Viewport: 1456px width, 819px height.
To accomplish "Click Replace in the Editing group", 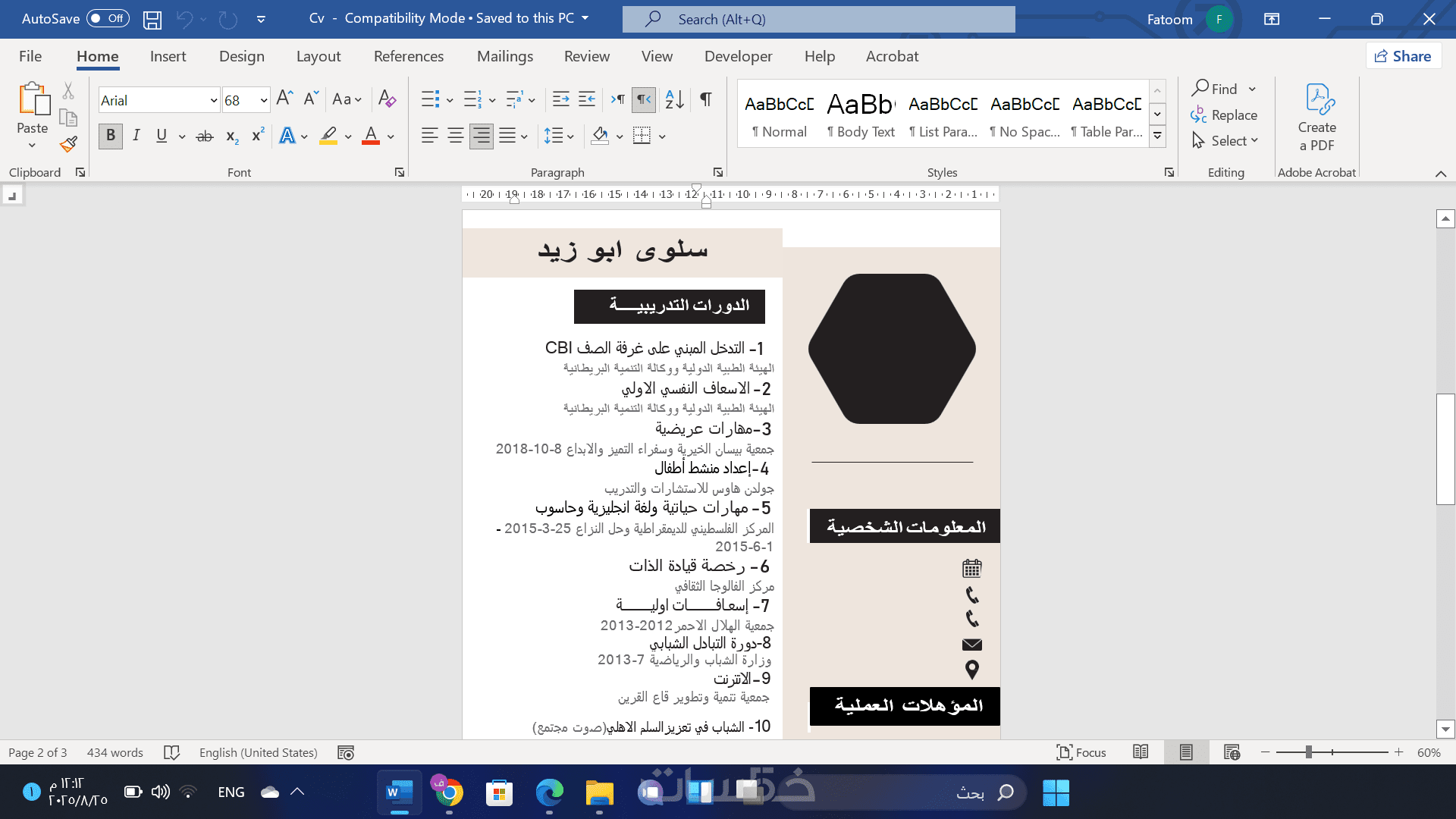I will pos(1224,115).
